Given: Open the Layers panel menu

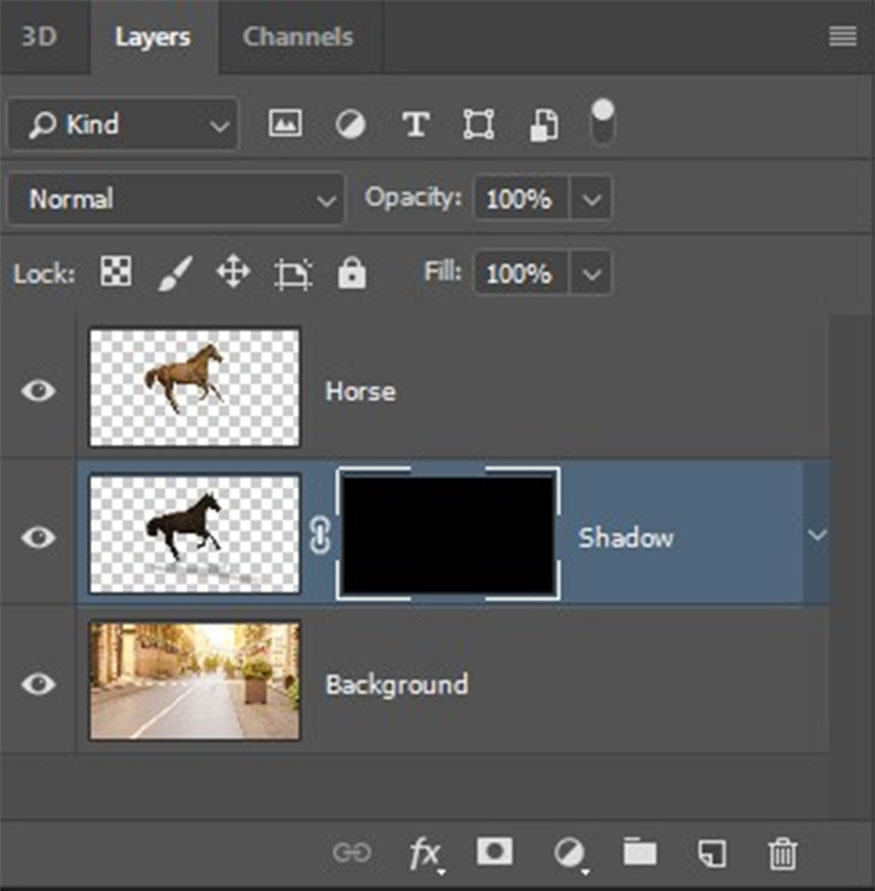Looking at the screenshot, I should pos(842,37).
